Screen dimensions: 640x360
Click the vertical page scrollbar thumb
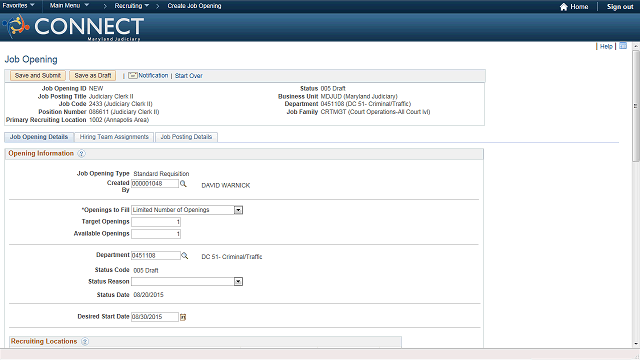(x=636, y=106)
